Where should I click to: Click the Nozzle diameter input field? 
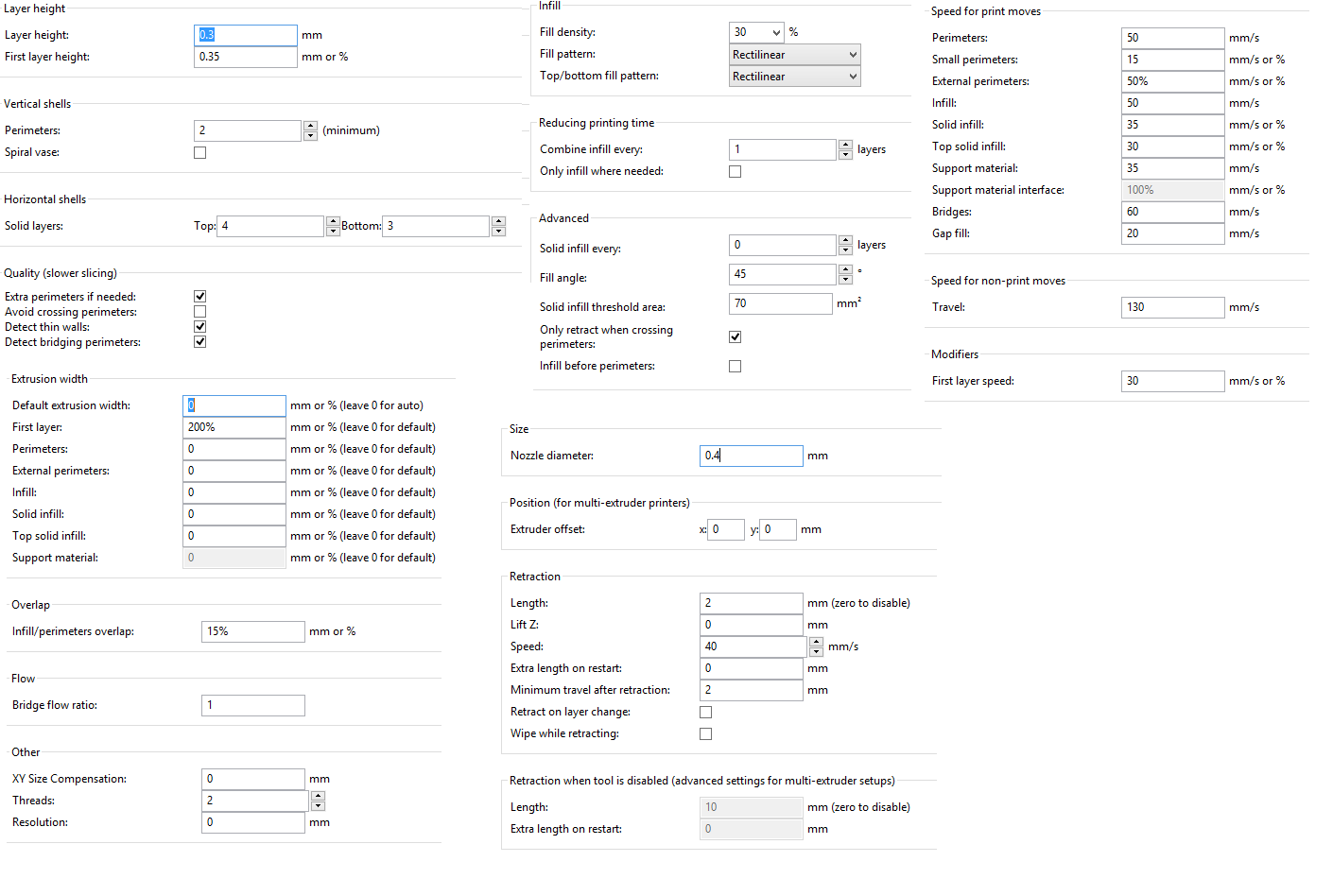pyautogui.click(x=751, y=456)
